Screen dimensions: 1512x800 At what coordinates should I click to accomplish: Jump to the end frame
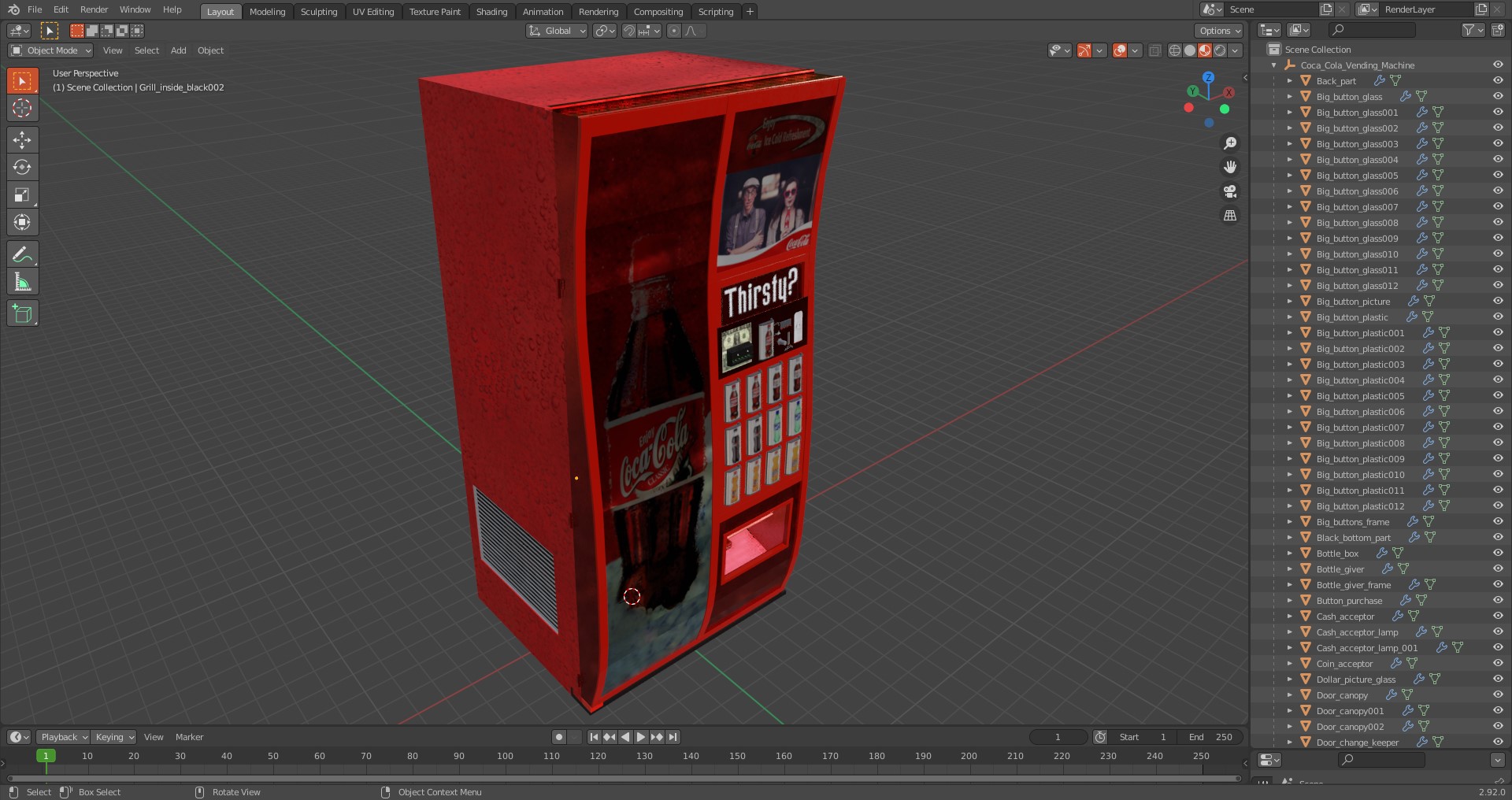point(673,737)
